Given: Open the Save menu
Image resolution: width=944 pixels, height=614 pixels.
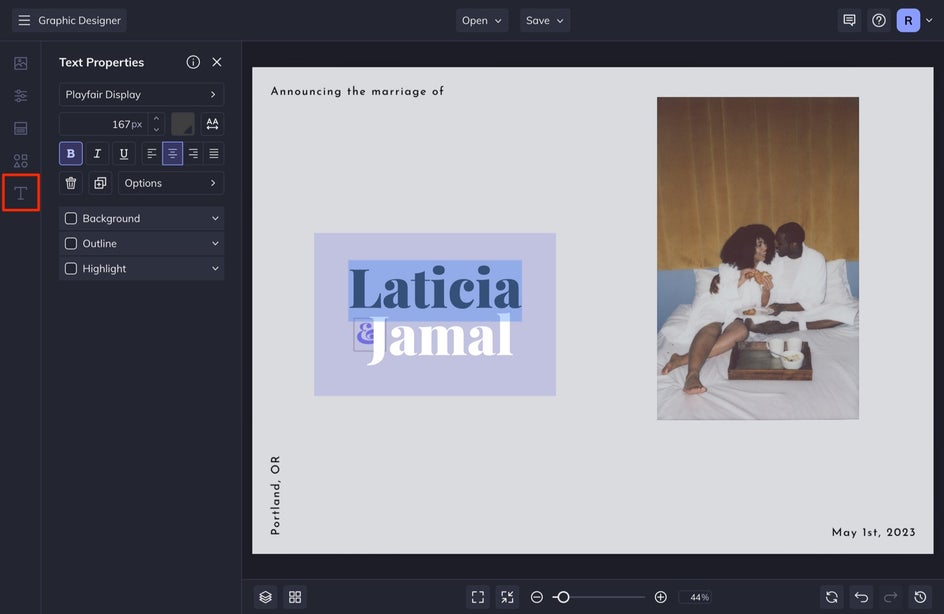Looking at the screenshot, I should [545, 20].
